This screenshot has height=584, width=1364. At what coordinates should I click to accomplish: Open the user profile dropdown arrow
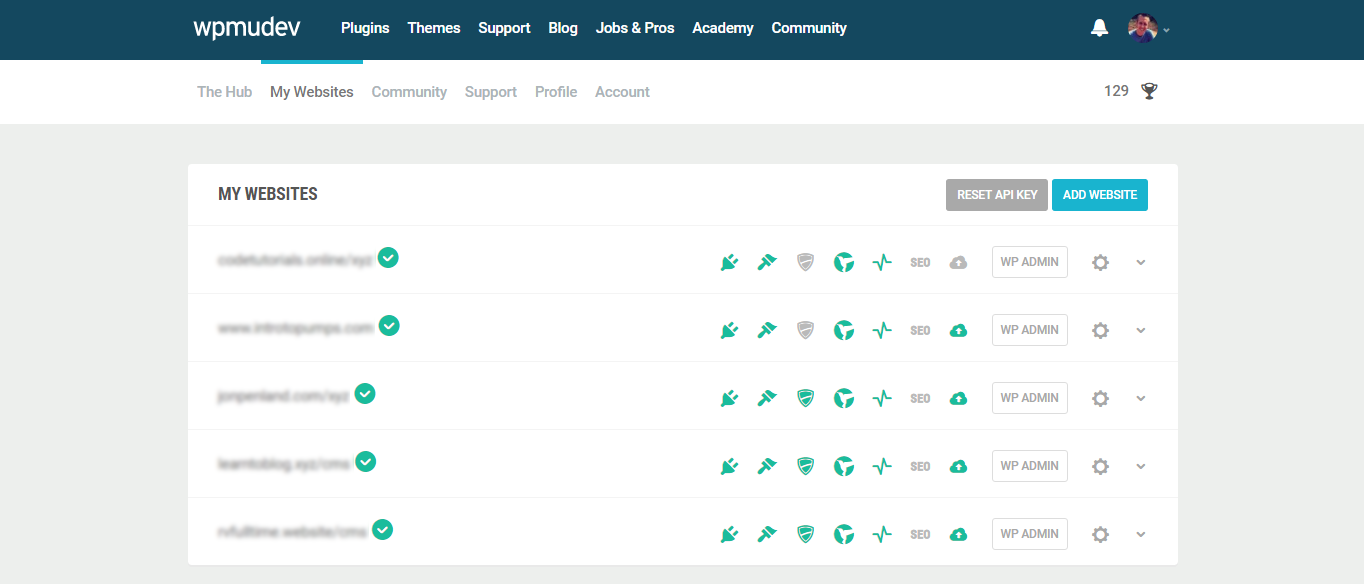pyautogui.click(x=1166, y=31)
